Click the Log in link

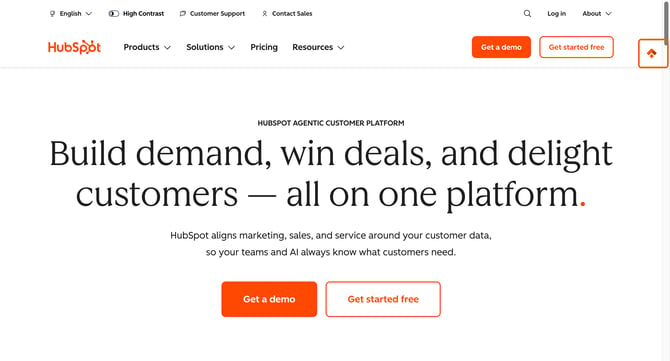[556, 14]
